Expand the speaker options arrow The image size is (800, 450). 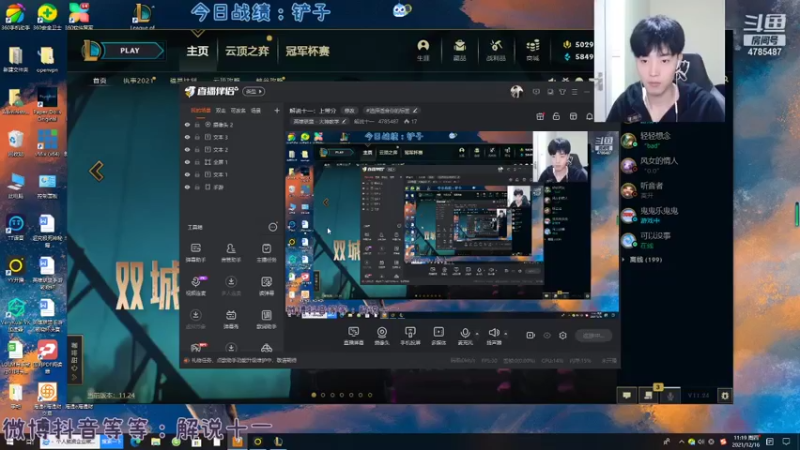click(506, 334)
